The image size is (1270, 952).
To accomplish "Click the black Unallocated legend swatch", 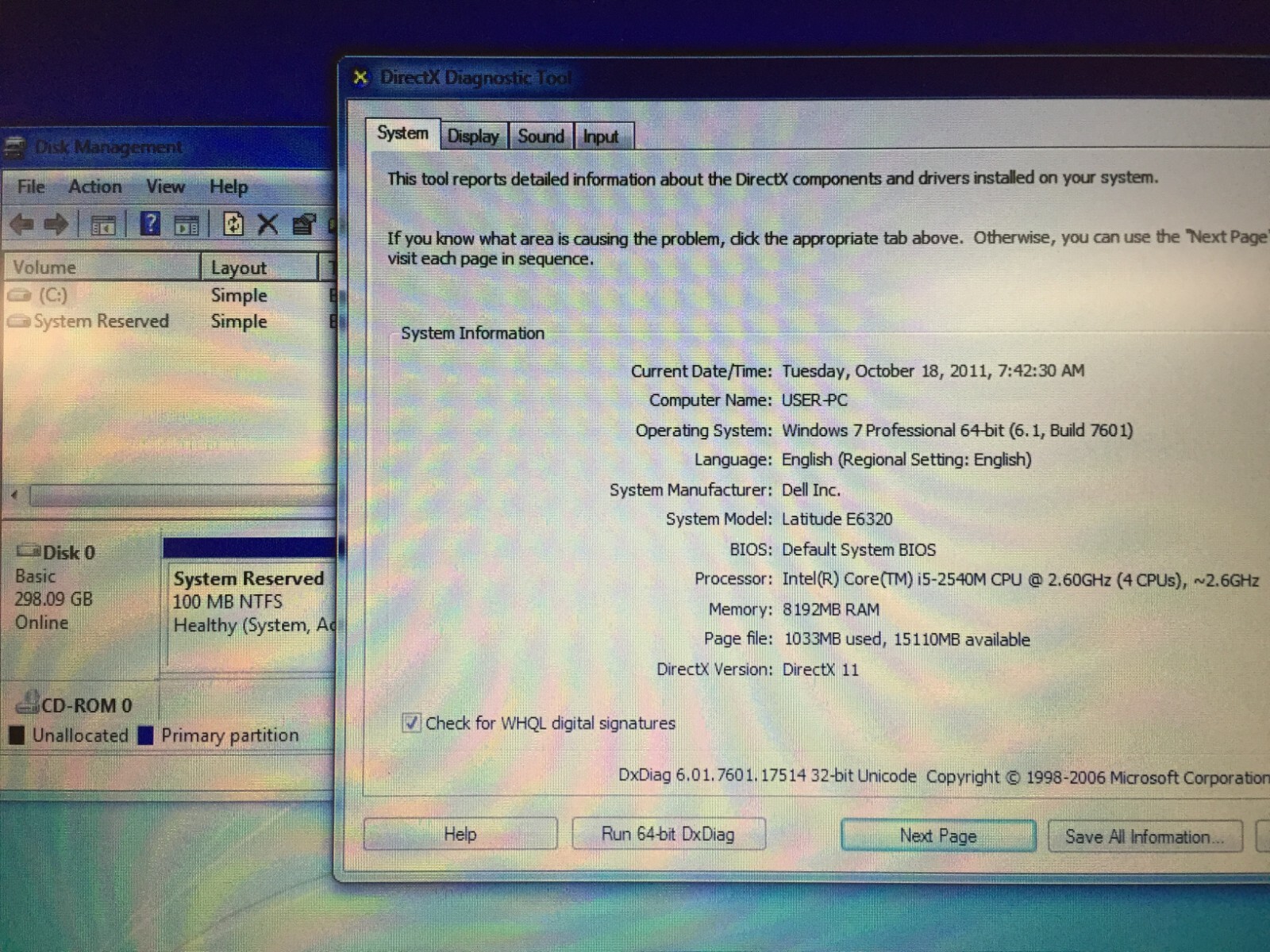I will pyautogui.click(x=17, y=735).
